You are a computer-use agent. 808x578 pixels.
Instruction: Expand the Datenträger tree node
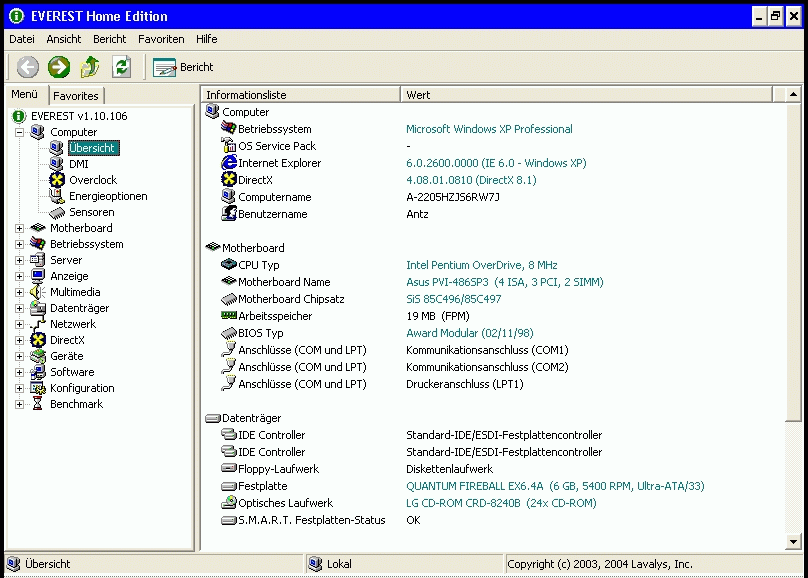pos(19,308)
